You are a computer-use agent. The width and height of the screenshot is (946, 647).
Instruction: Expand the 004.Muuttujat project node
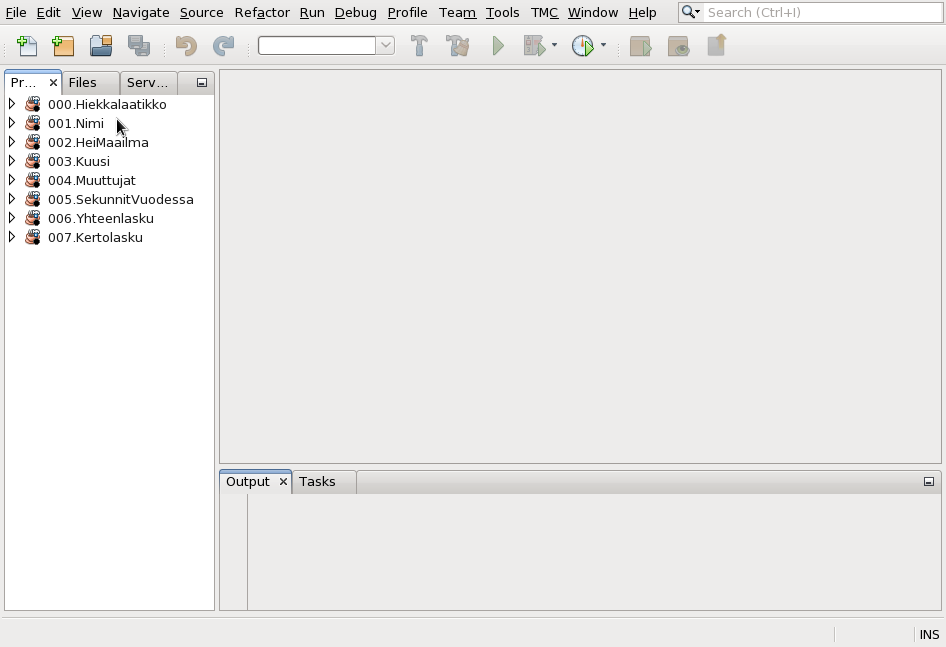pos(12,180)
